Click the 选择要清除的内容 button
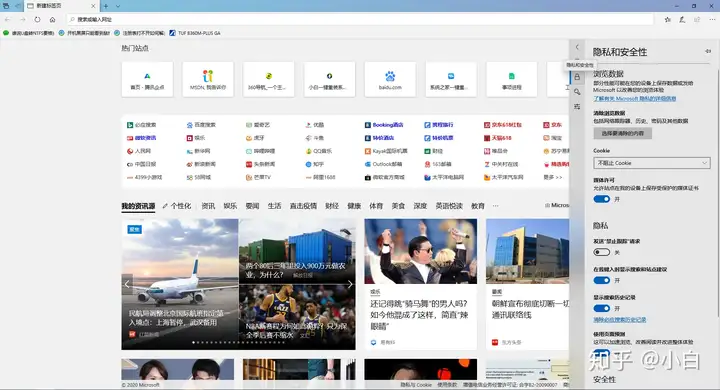This screenshot has height=390, width=720. click(x=623, y=133)
